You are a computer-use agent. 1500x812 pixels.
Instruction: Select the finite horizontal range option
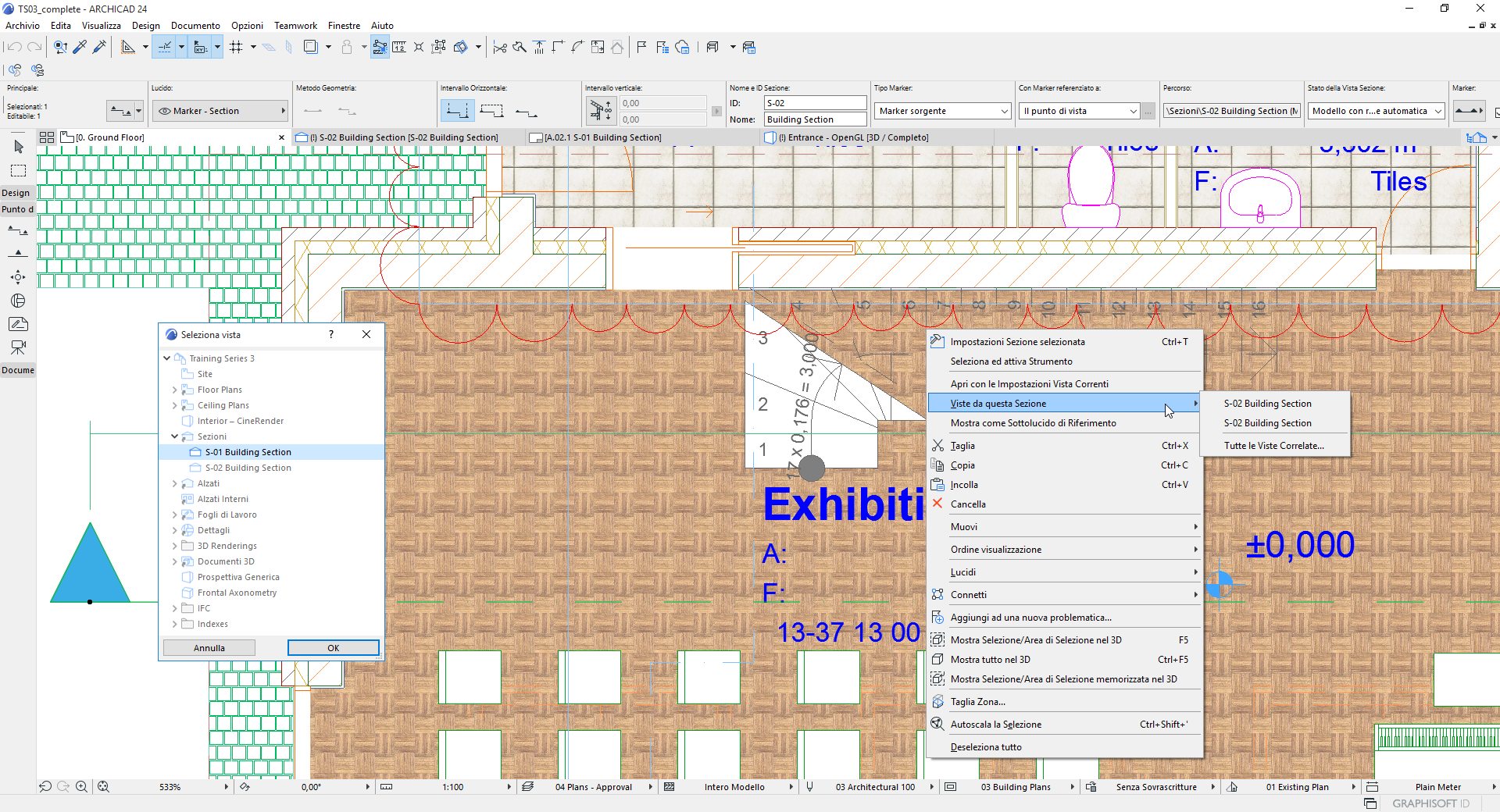point(491,111)
